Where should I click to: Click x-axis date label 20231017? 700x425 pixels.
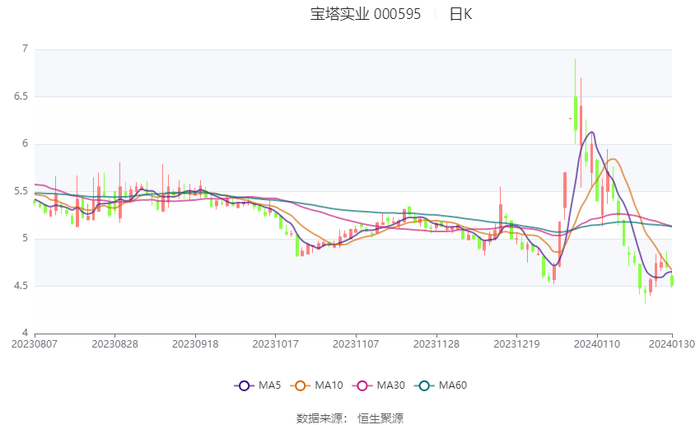pyautogui.click(x=275, y=344)
